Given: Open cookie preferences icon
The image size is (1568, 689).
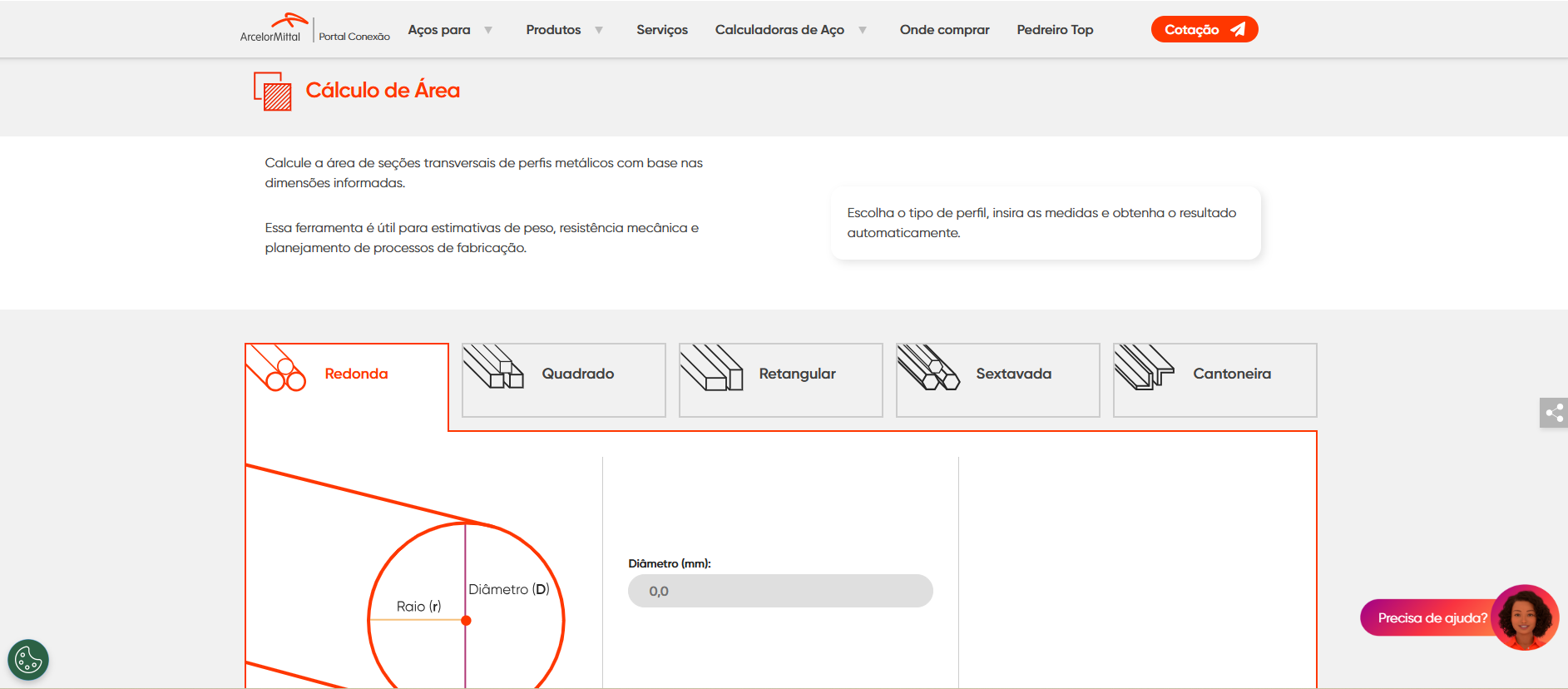Looking at the screenshot, I should tap(28, 660).
